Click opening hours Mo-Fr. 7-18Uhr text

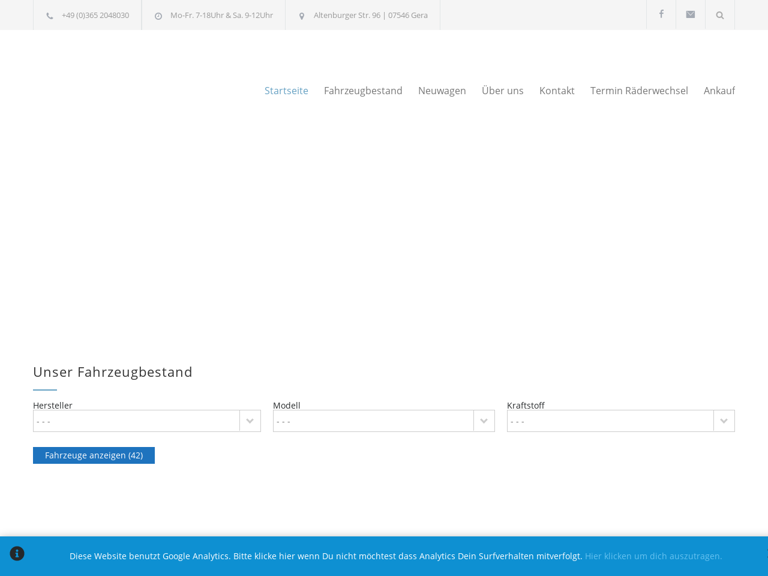(221, 15)
